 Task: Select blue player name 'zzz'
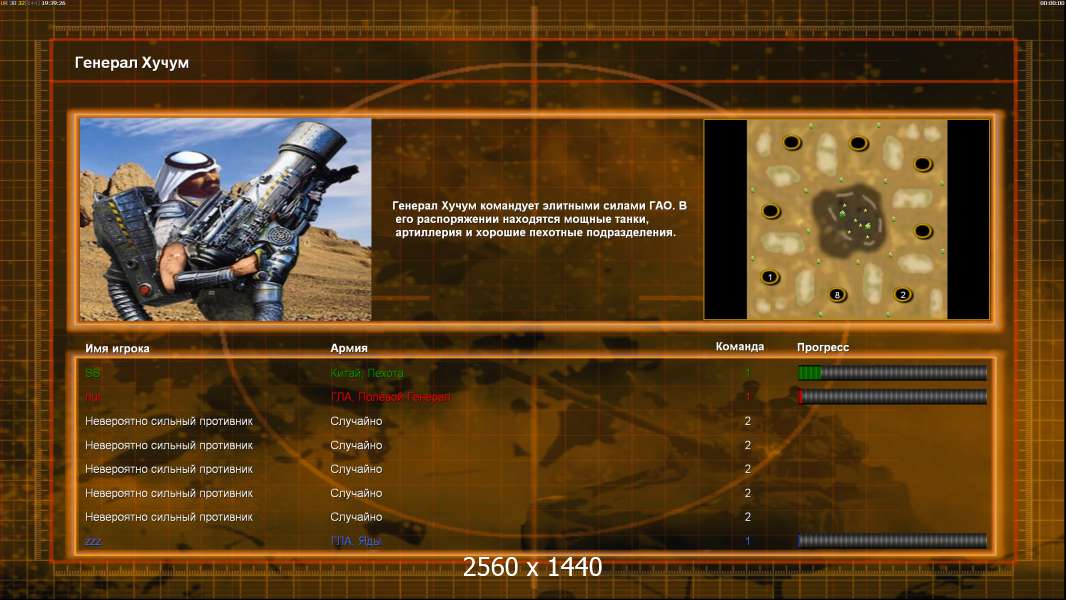93,541
